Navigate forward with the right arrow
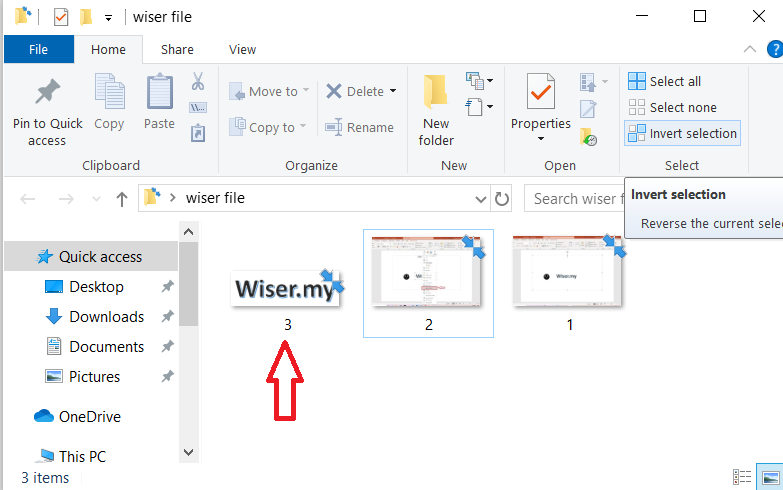 pyautogui.click(x=66, y=199)
